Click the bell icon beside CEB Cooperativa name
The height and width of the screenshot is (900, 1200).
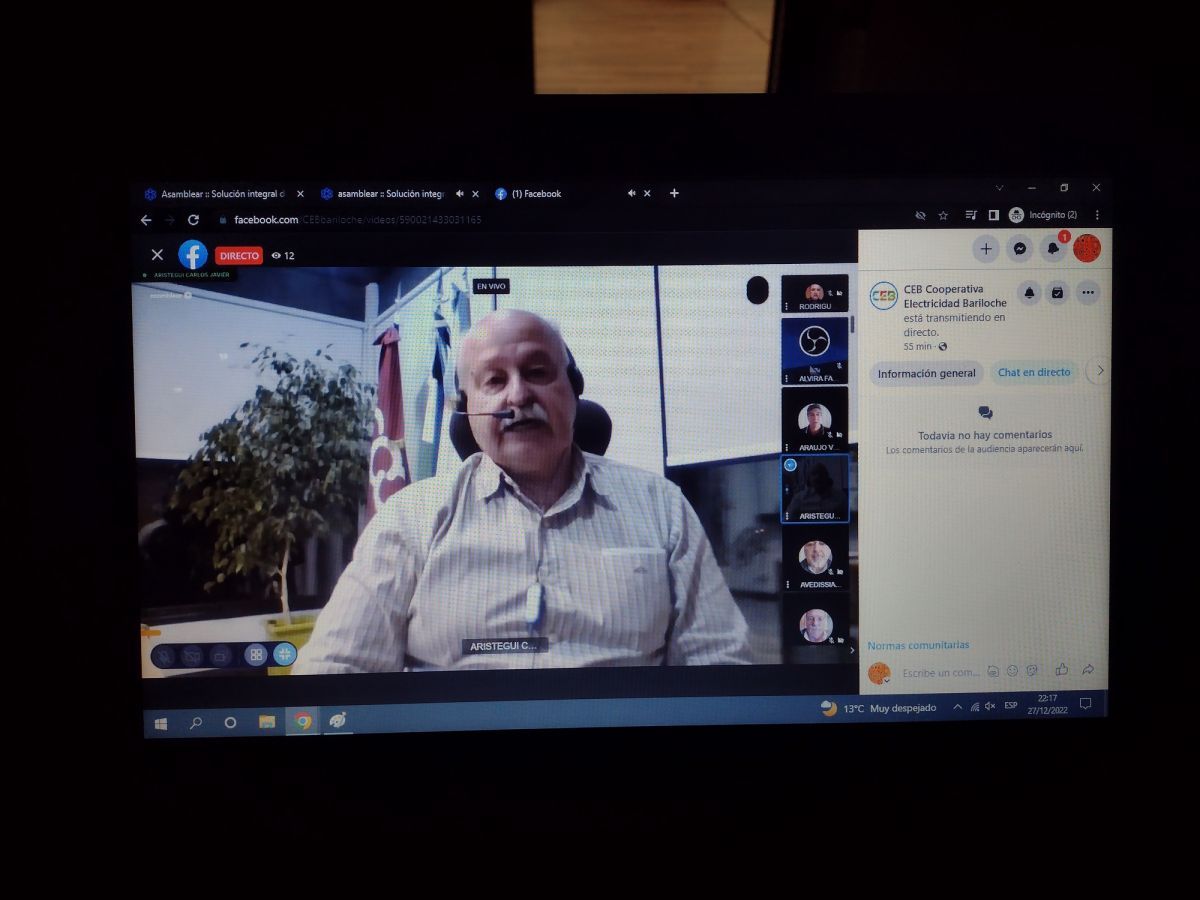(x=1029, y=293)
